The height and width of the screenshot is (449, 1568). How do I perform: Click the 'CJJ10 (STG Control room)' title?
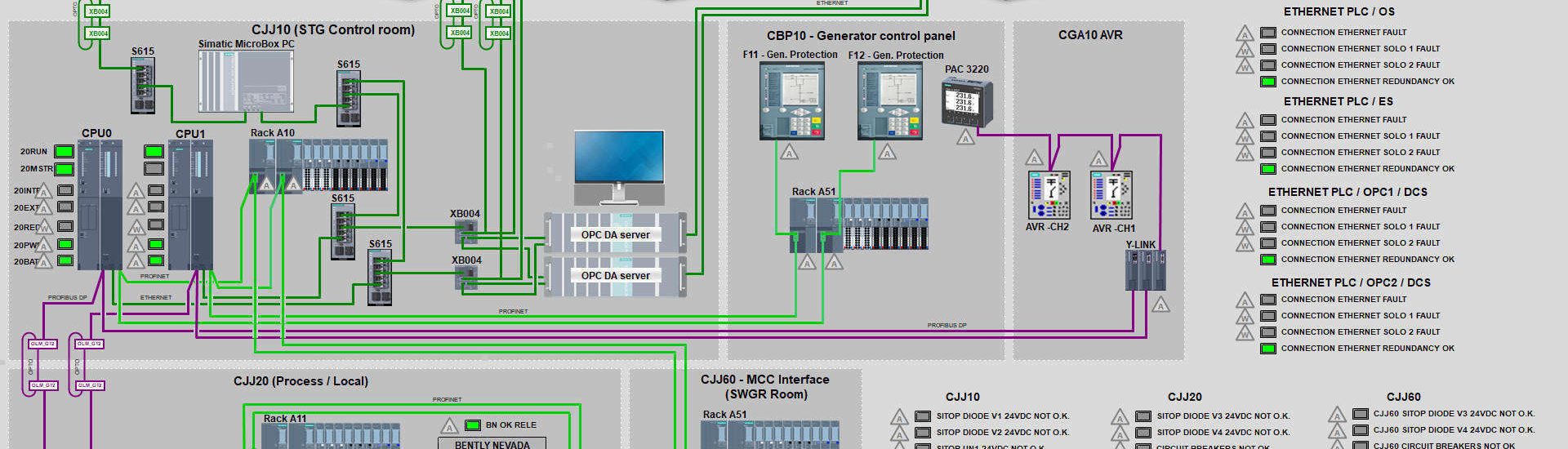(333, 30)
